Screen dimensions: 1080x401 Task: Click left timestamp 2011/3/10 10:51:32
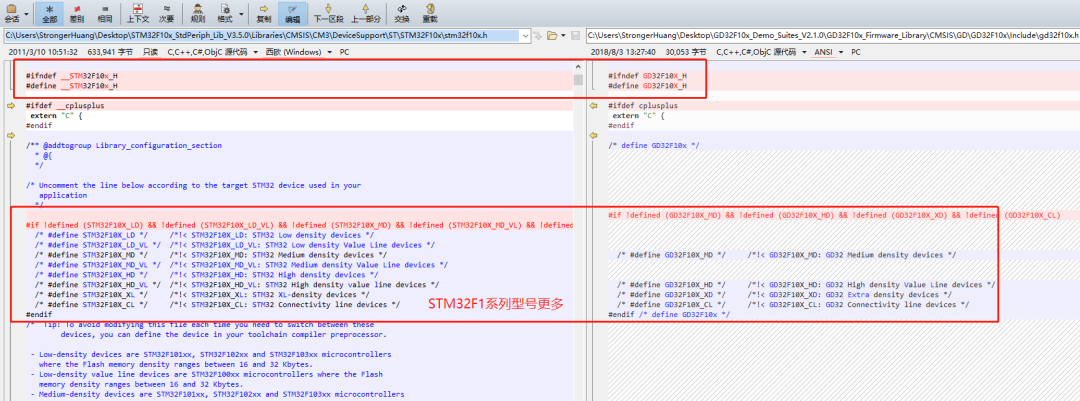click(x=43, y=52)
